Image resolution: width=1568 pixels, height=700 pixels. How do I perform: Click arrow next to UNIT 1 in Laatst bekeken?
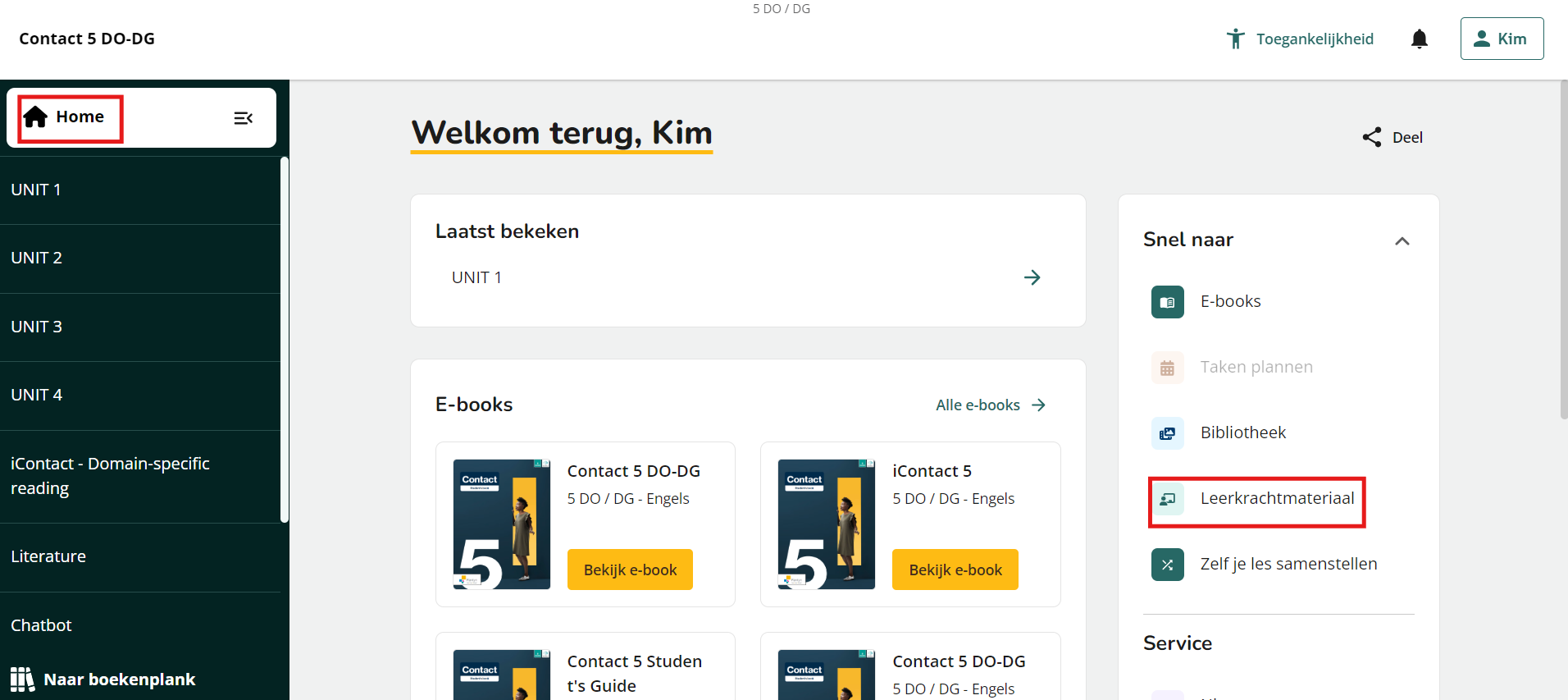(1032, 277)
